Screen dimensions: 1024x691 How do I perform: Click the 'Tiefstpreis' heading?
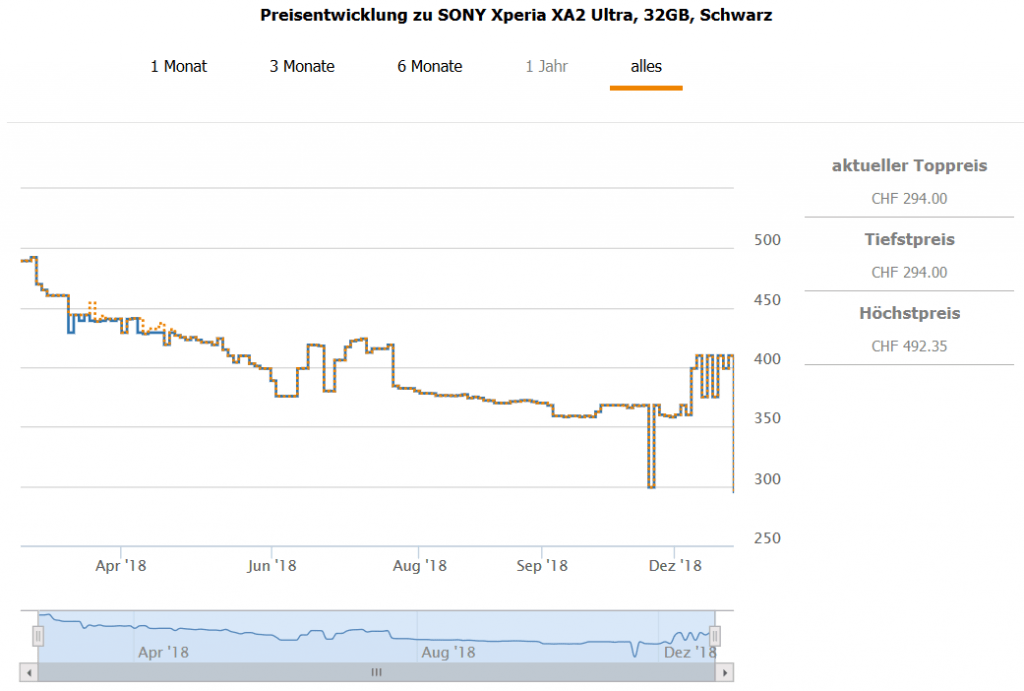point(909,240)
